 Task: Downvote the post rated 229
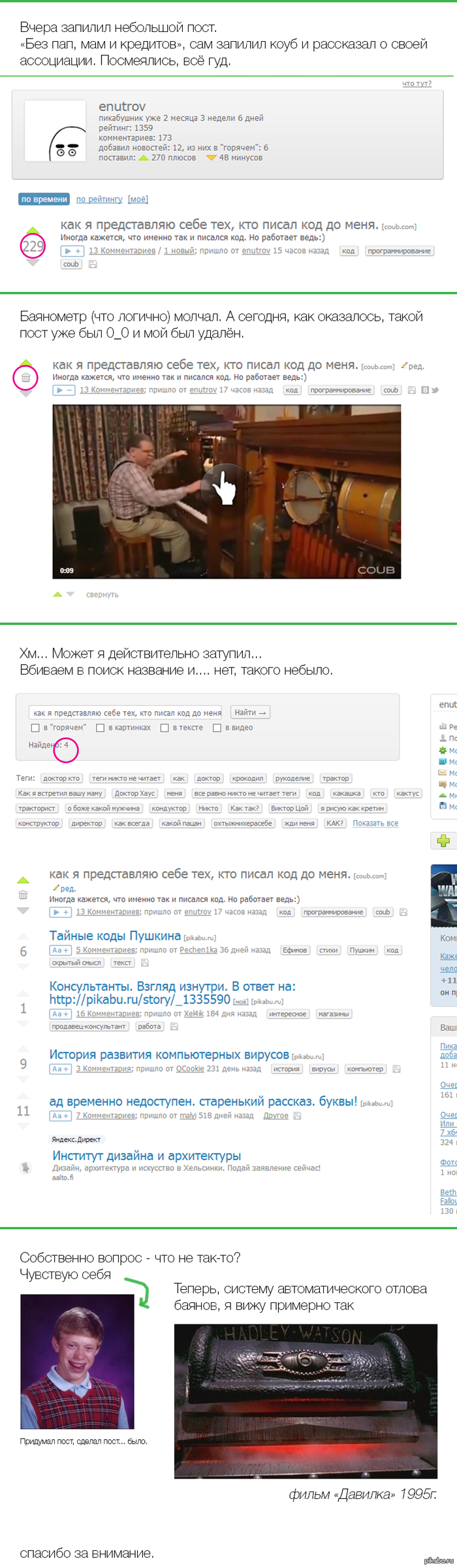point(33,262)
